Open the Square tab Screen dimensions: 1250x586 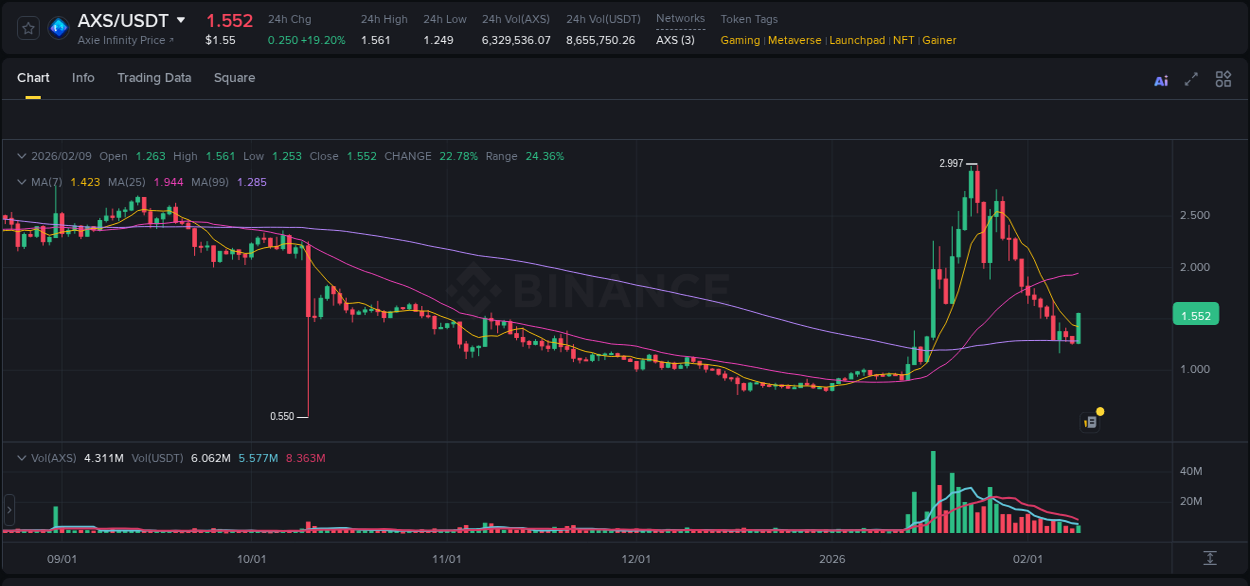[234, 77]
